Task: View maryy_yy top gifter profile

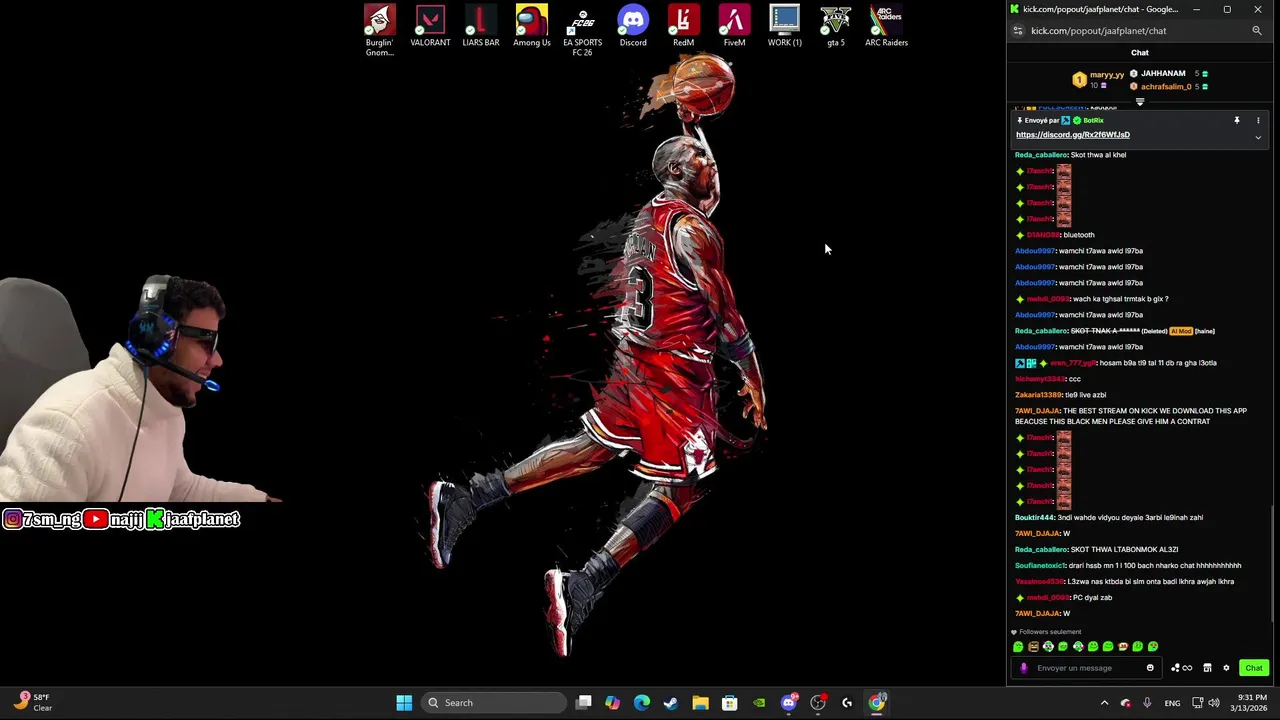Action: point(1107,74)
